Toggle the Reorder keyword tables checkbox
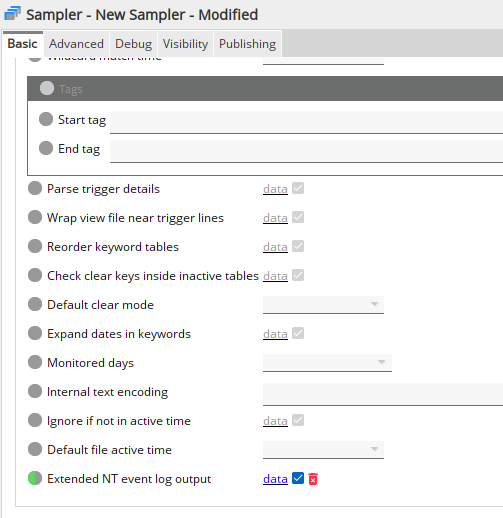 point(298,246)
